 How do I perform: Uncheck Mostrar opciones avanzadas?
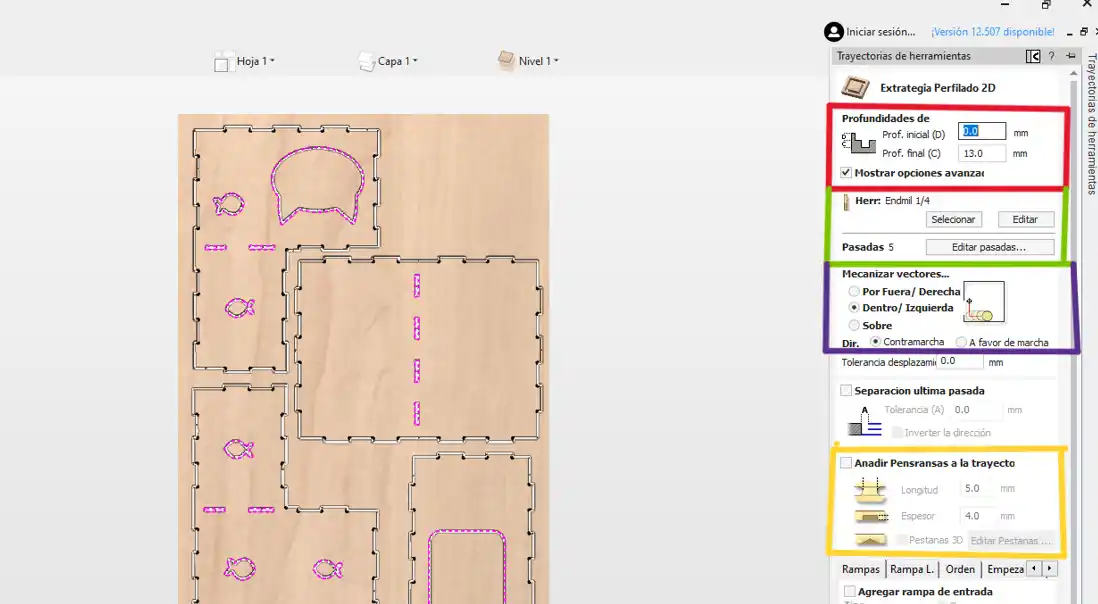tap(845, 172)
